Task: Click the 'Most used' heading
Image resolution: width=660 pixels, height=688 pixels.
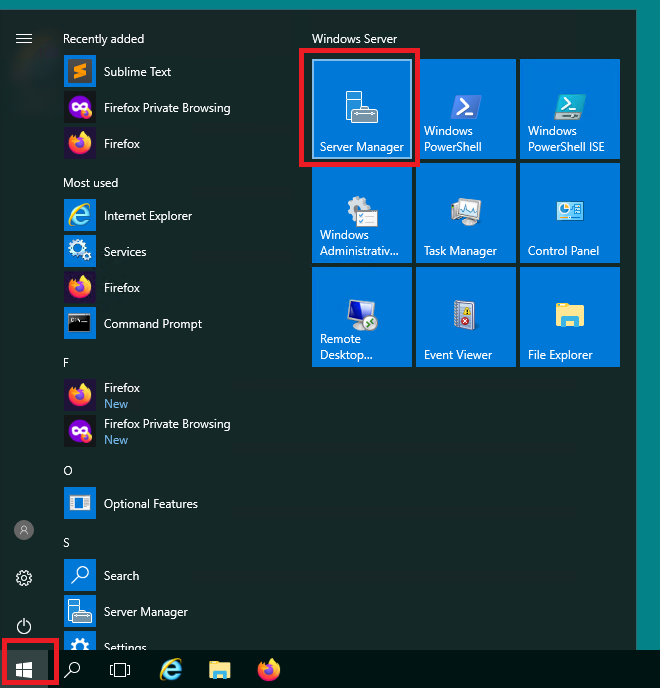Action: click(90, 183)
